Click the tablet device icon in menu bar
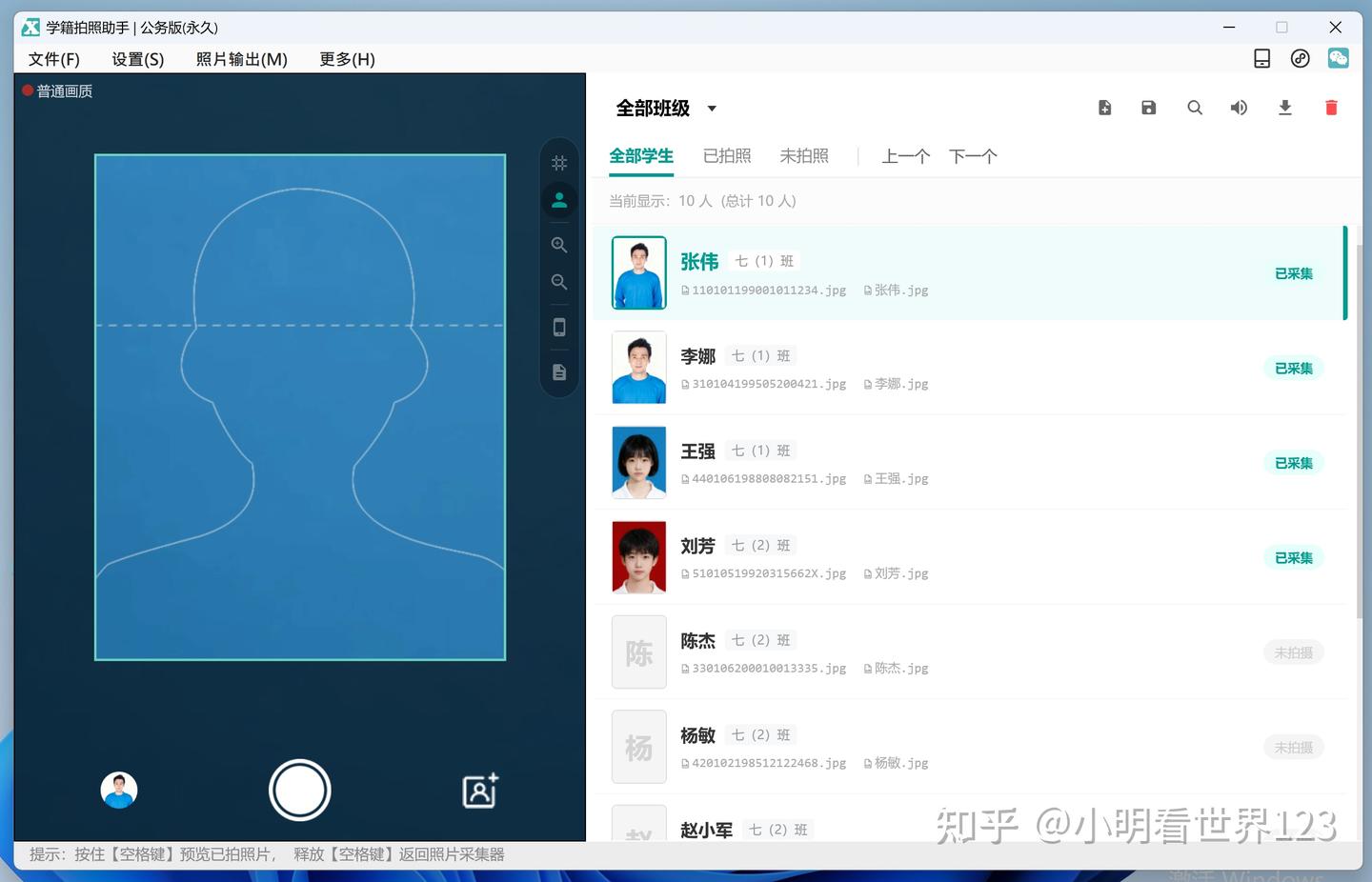1372x882 pixels. [x=1261, y=58]
